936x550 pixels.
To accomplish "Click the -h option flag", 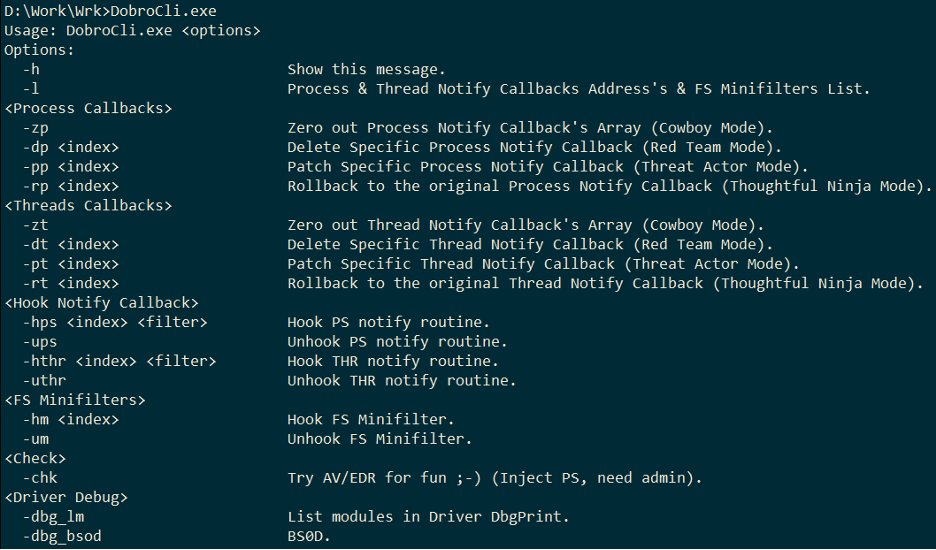I will tap(30, 69).
